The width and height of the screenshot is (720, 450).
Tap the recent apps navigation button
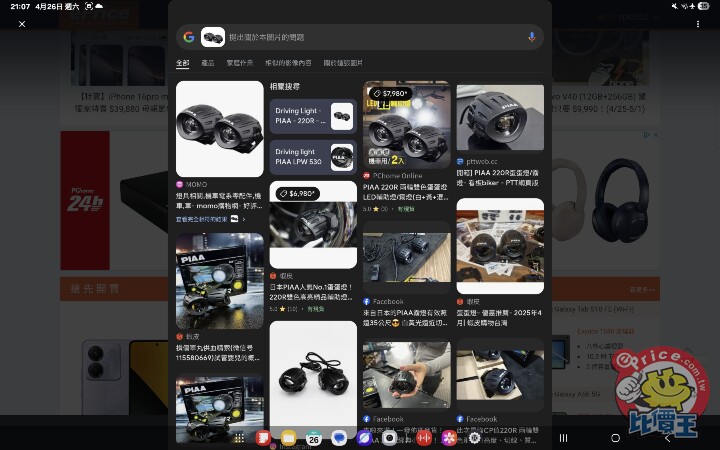coord(563,438)
